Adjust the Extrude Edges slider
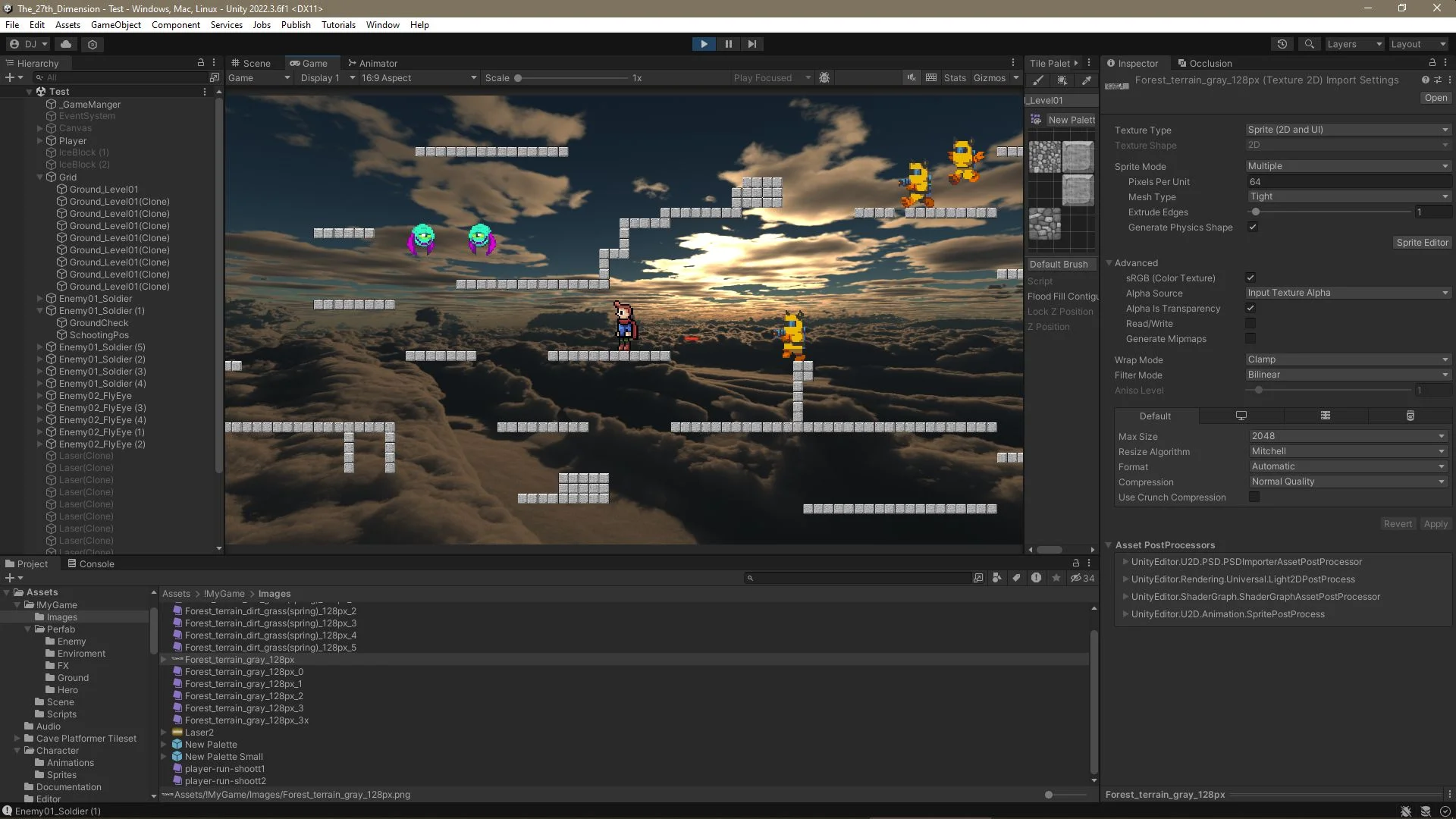 pyautogui.click(x=1332, y=212)
